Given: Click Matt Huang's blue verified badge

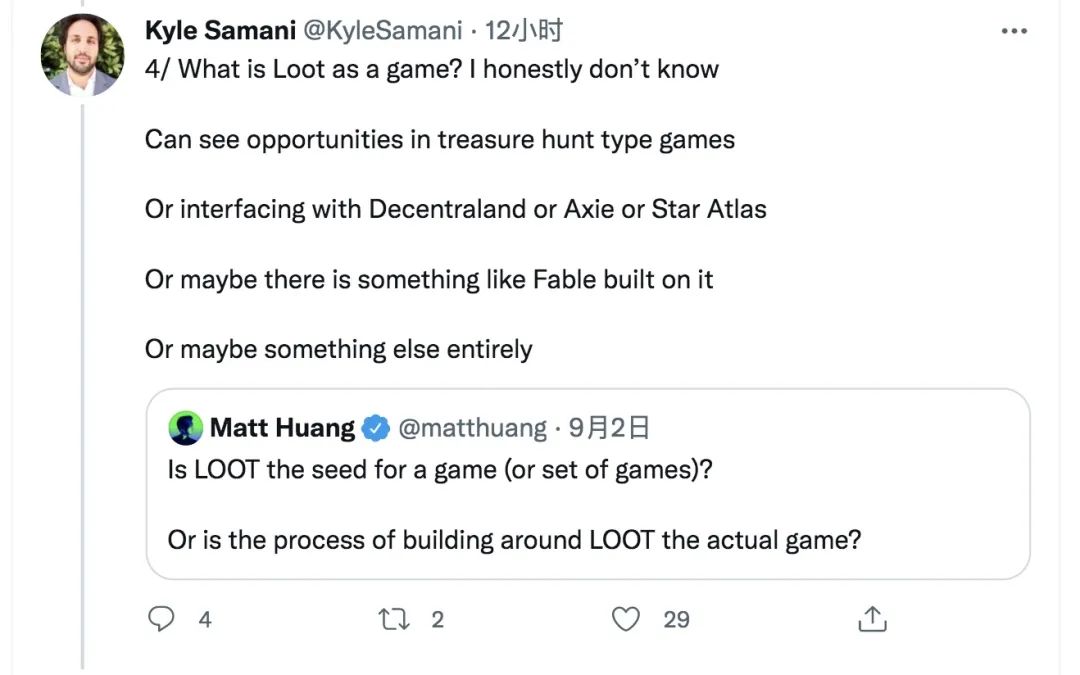Looking at the screenshot, I should click(x=376, y=429).
